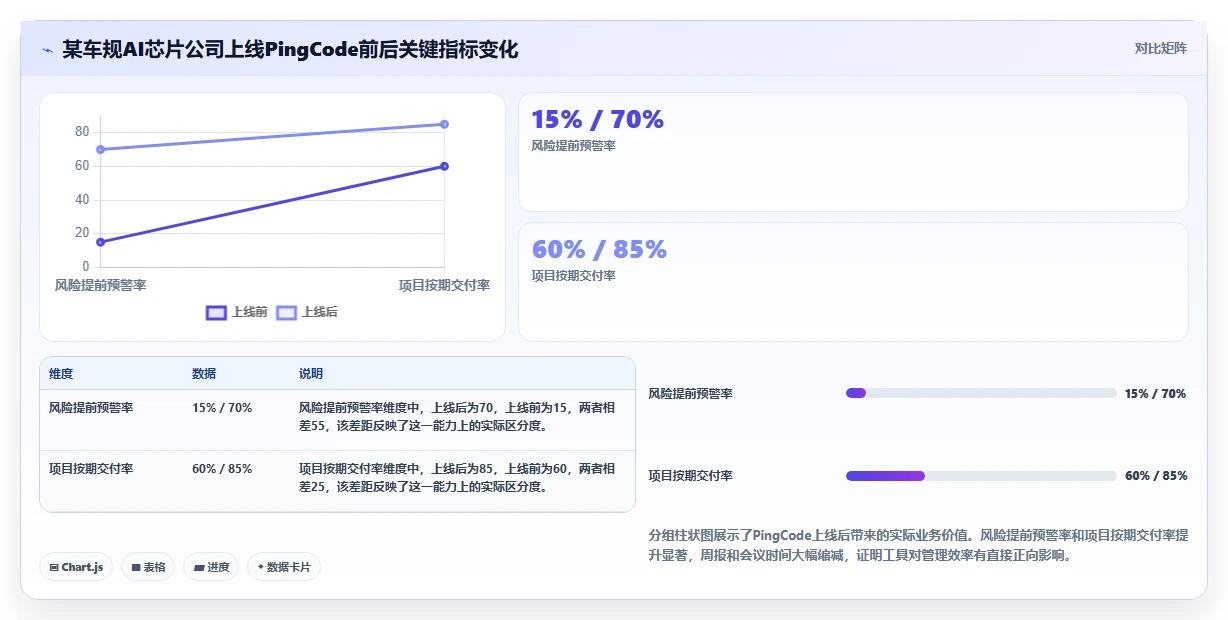1228x620 pixels.
Task: Click the 上线后 data point at 项目按期交付率
Action: (x=444, y=124)
